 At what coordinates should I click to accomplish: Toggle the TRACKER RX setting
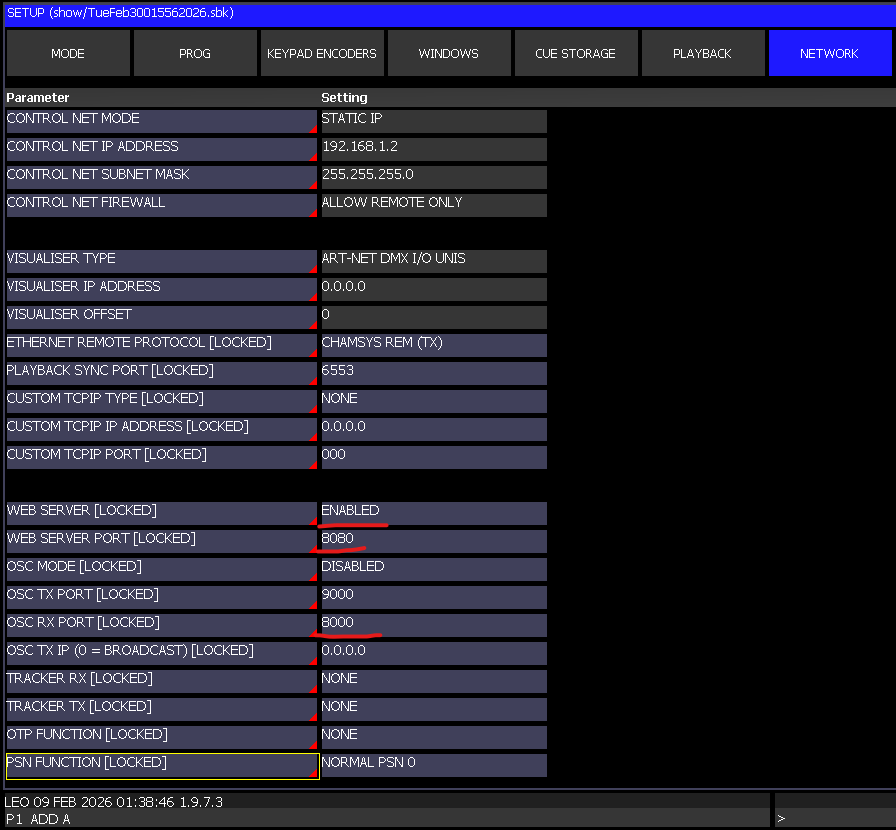pyautogui.click(x=433, y=681)
